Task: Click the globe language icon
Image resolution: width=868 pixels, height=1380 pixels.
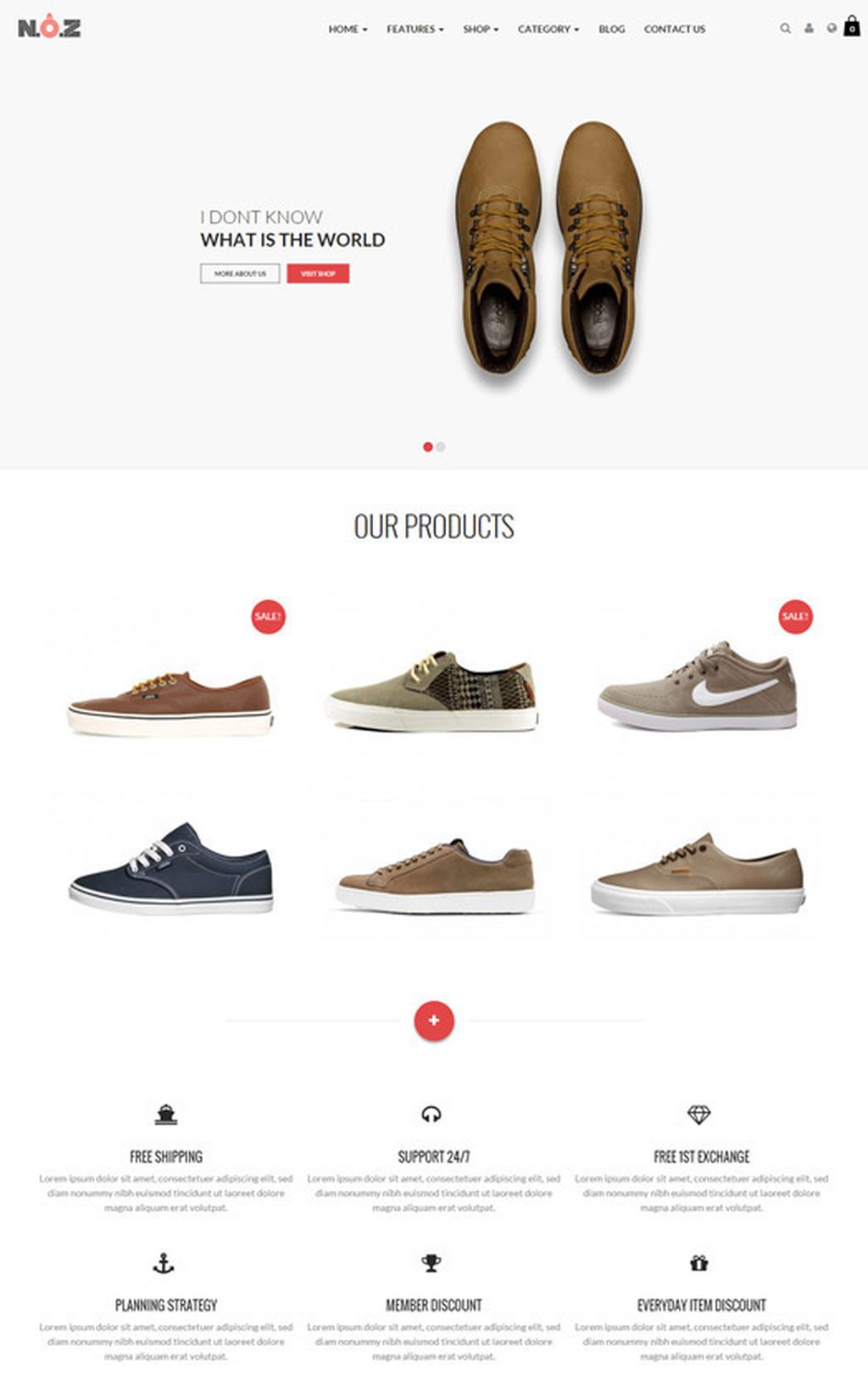Action: coord(832,28)
